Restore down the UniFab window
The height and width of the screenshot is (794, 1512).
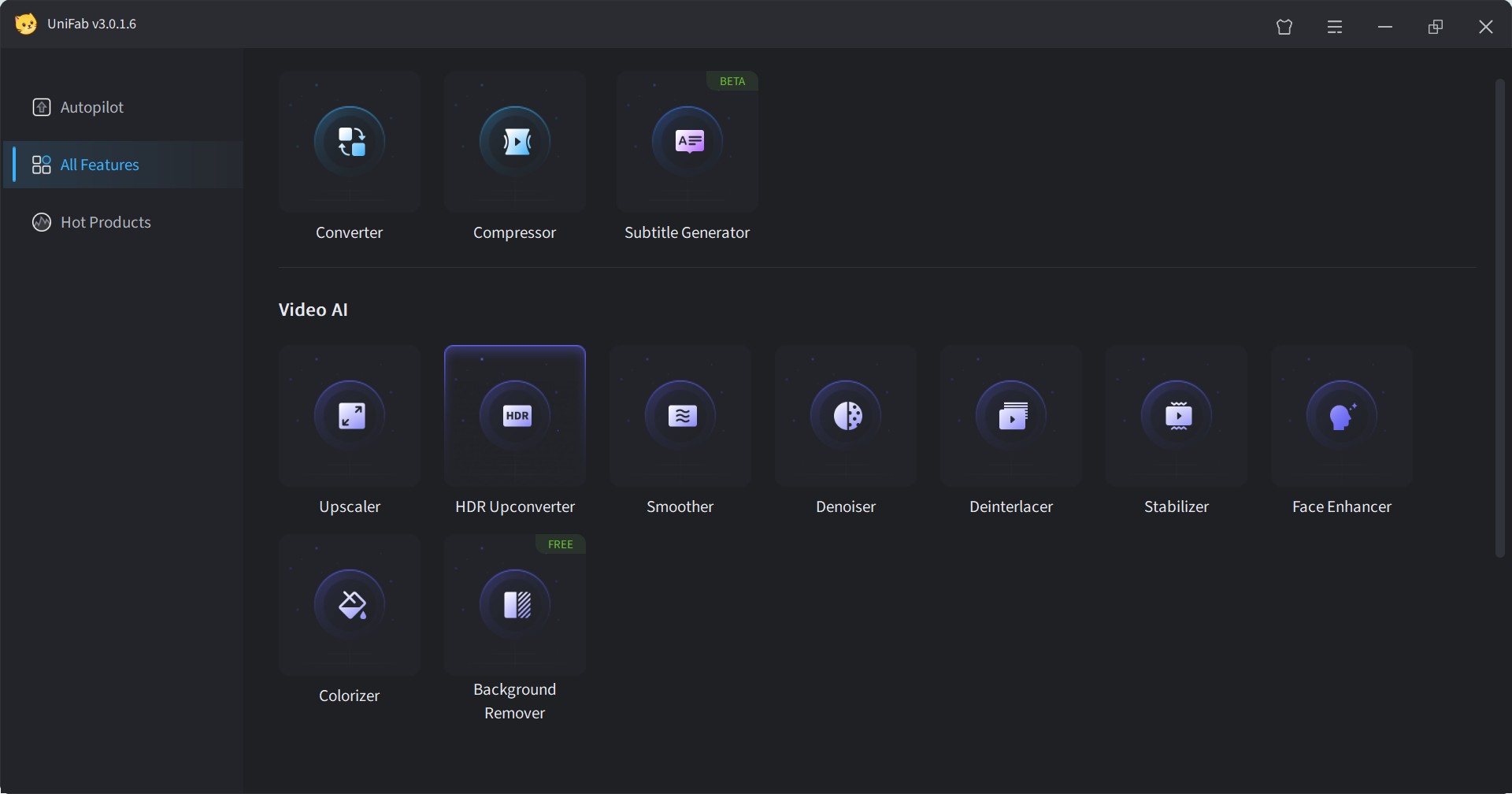point(1436,27)
